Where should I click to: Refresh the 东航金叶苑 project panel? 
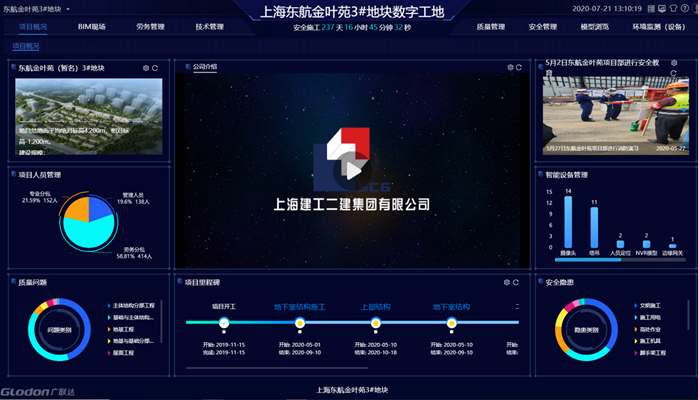[156, 68]
